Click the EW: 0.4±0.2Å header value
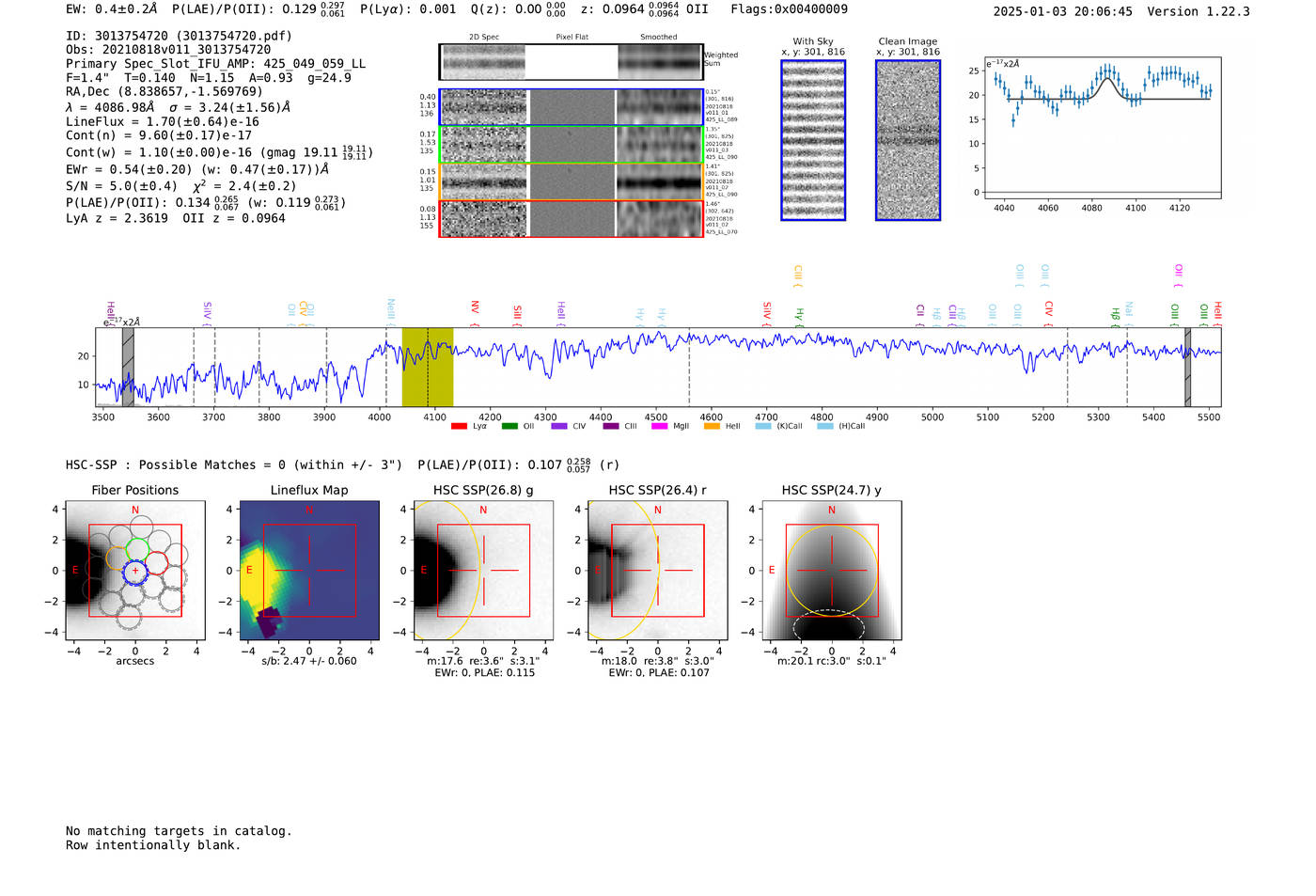Viewport: 1316px width, 896px height. click(x=112, y=9)
